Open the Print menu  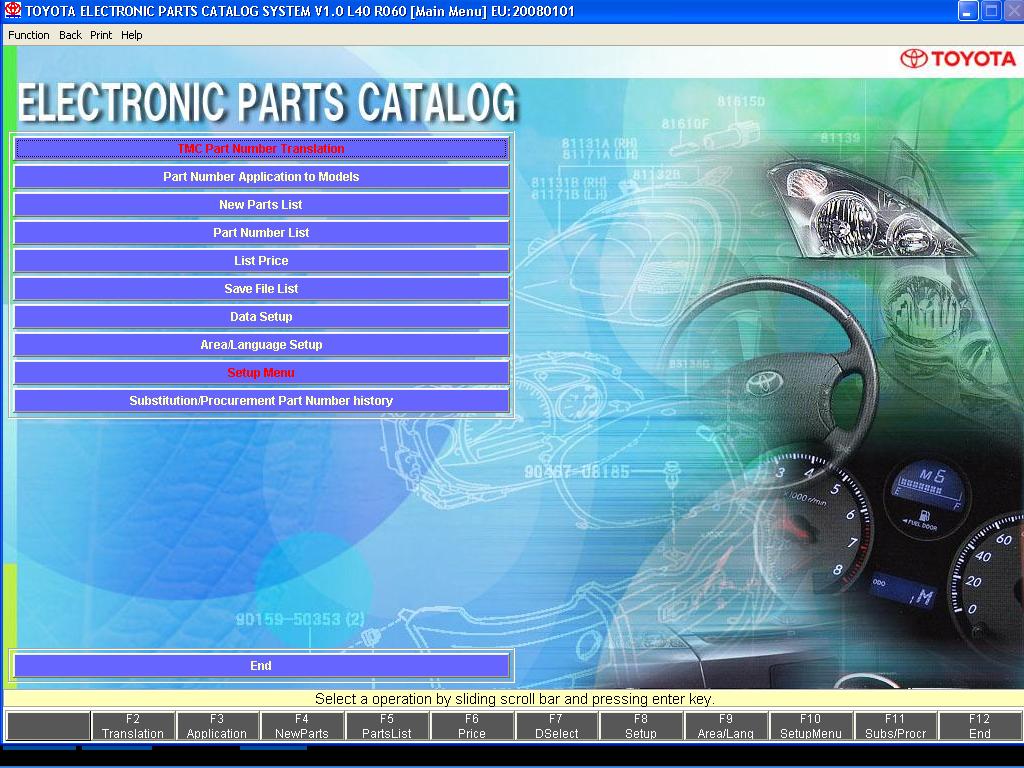[101, 35]
